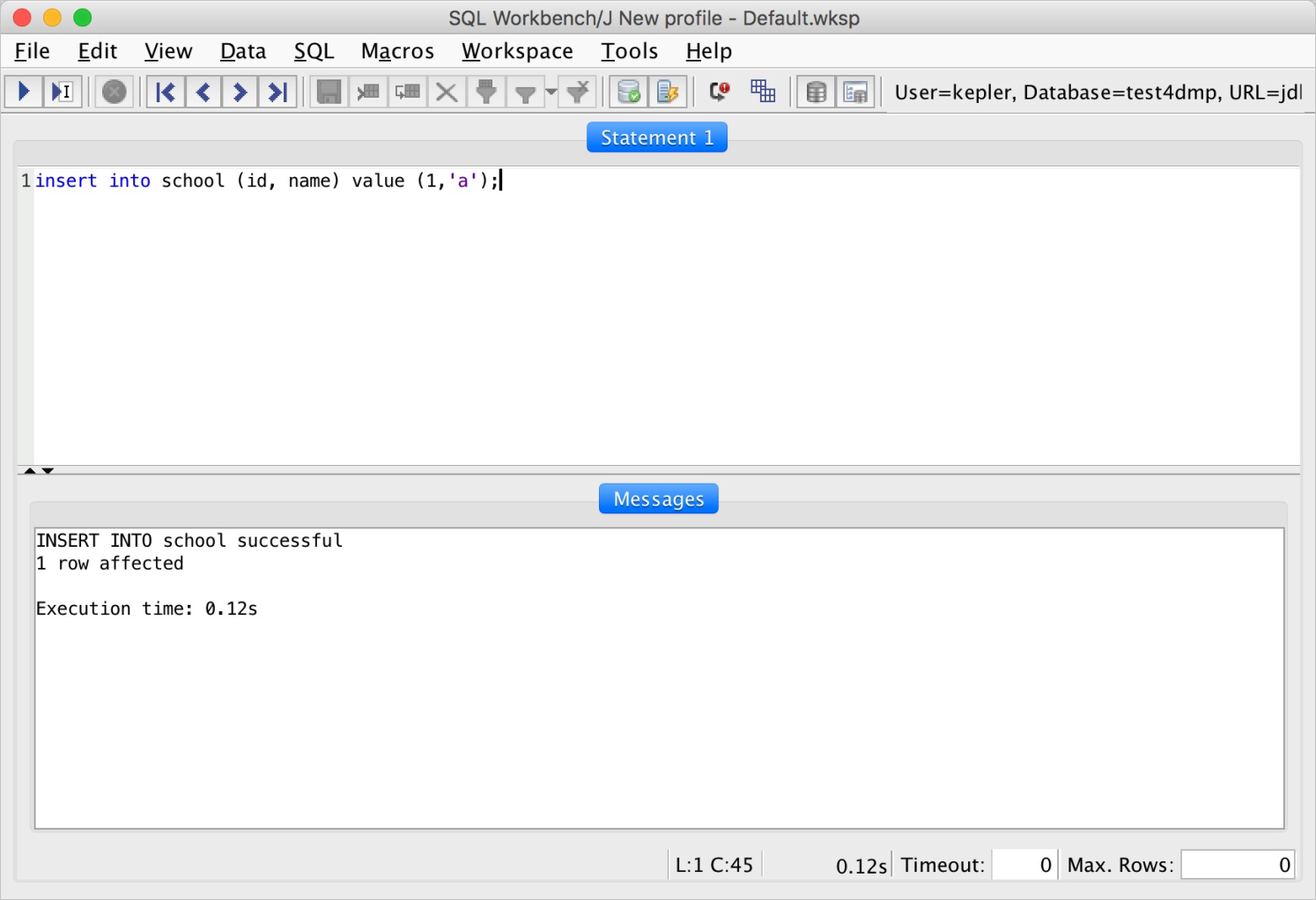Image resolution: width=1316 pixels, height=900 pixels.
Task: Open the Tools menu
Action: click(629, 51)
